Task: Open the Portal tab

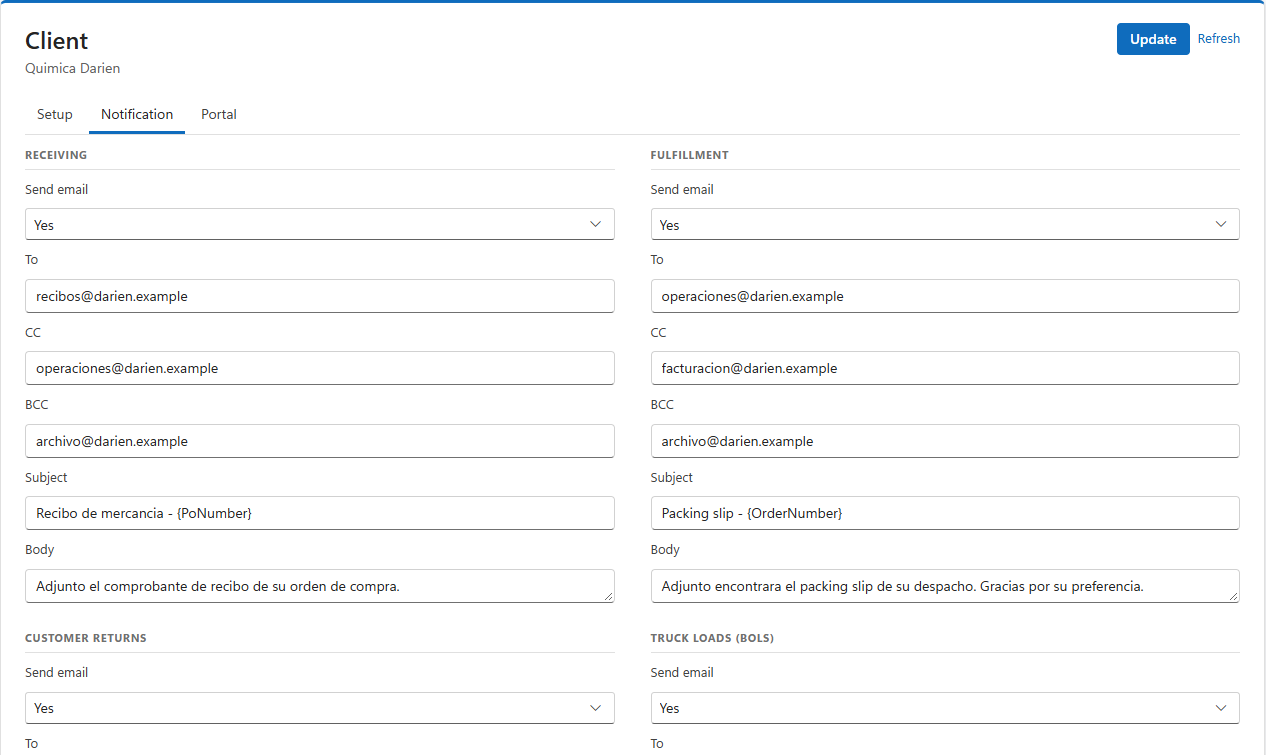Action: 219,114
